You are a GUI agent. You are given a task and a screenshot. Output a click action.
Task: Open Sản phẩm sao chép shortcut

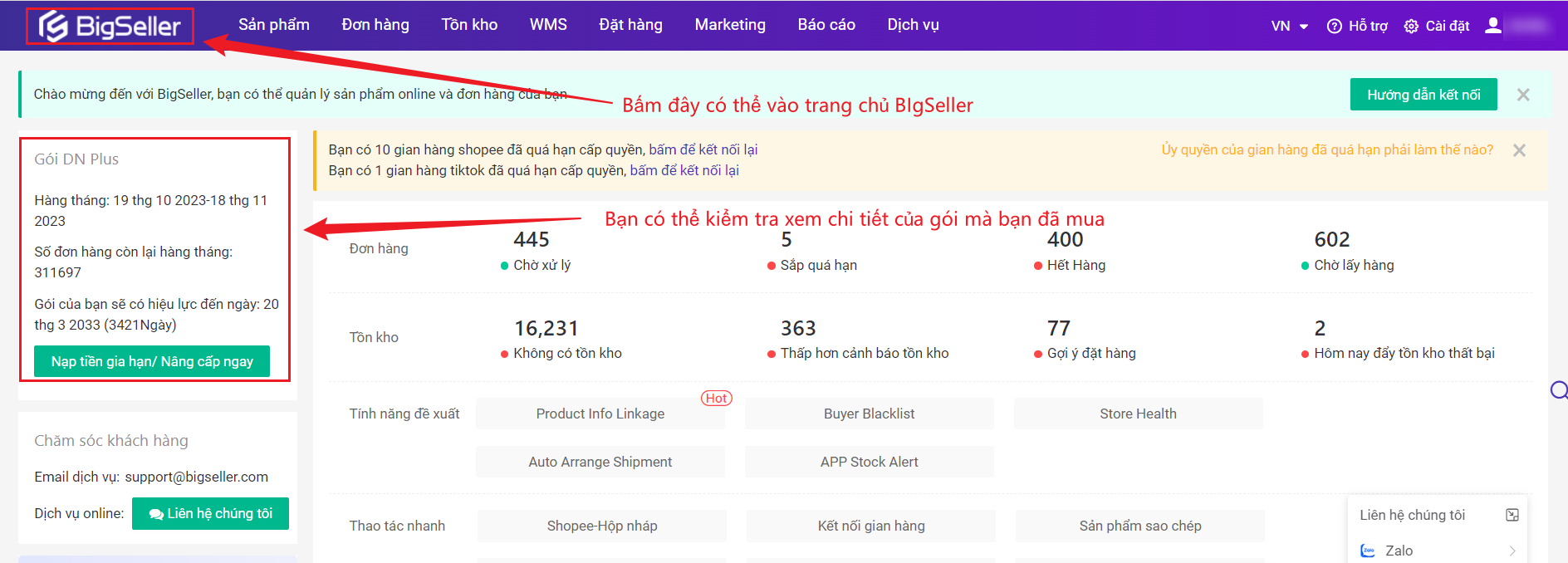click(x=1140, y=526)
